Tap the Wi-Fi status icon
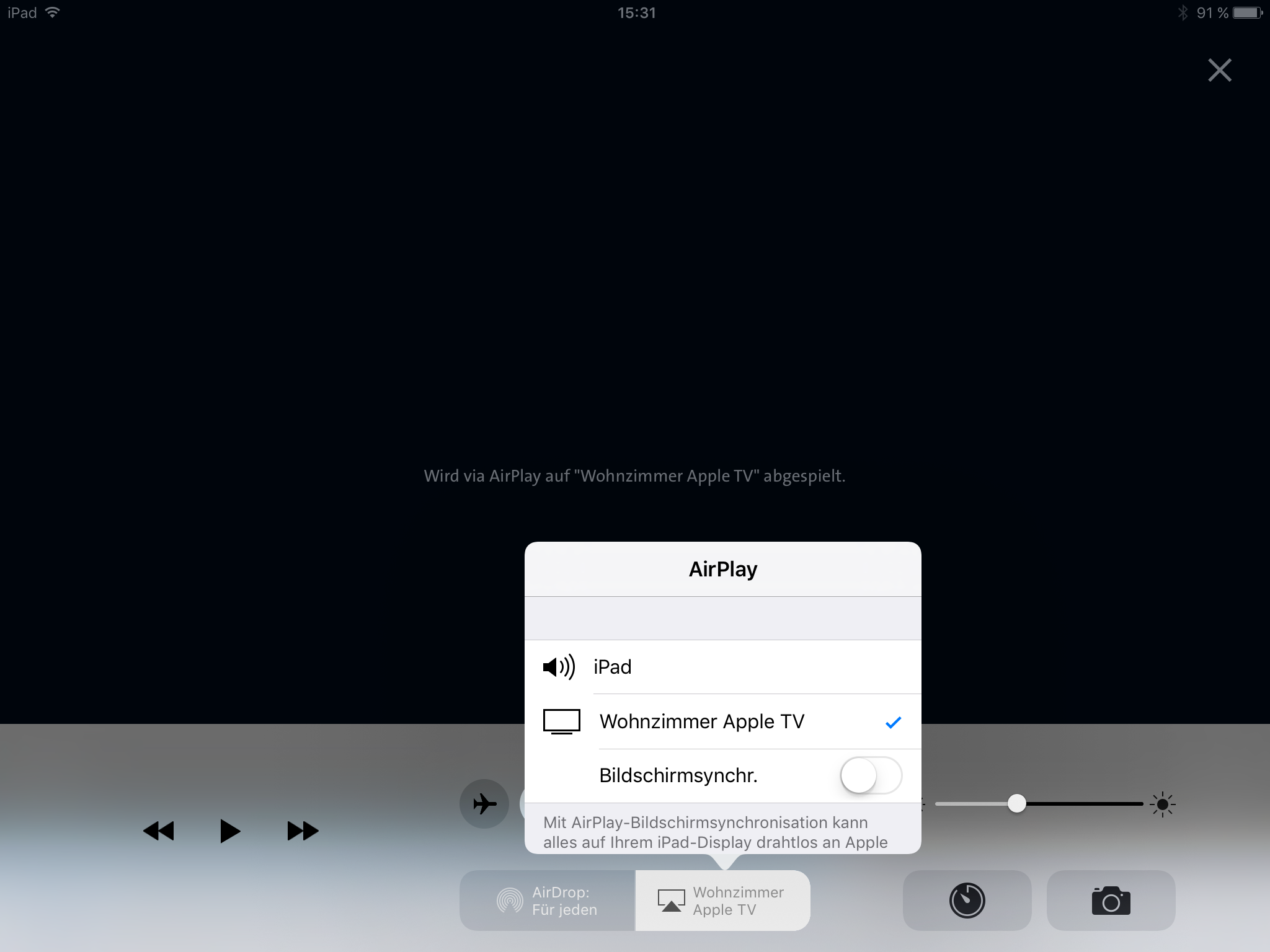 click(x=53, y=12)
